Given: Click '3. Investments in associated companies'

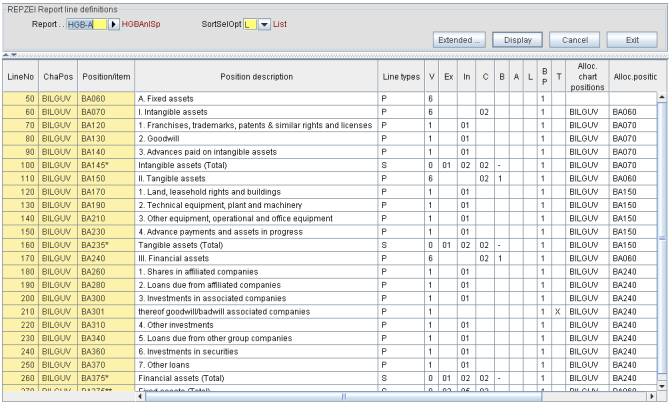Looking at the screenshot, I should pyautogui.click(x=256, y=298).
